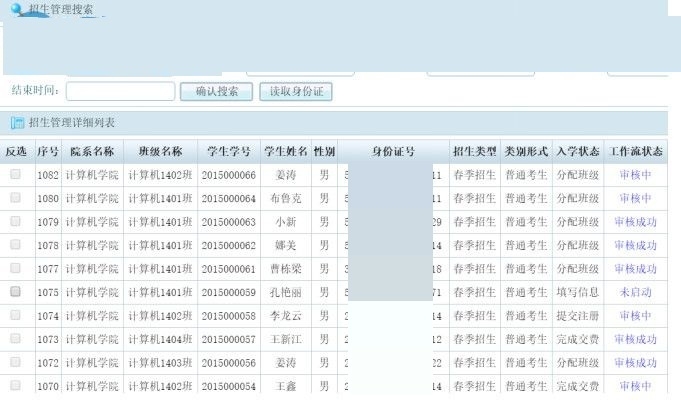Click the student name 孔艳丽
681x406 pixels.
coord(286,292)
